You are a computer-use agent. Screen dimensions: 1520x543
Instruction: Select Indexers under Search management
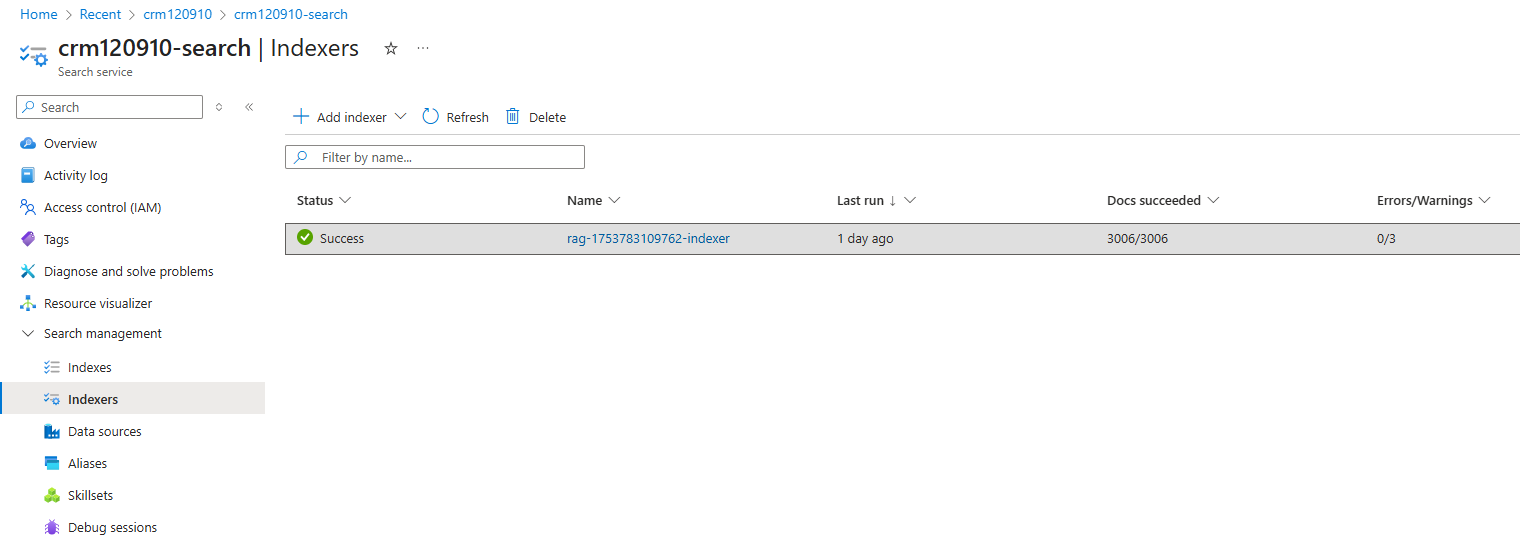(93, 399)
